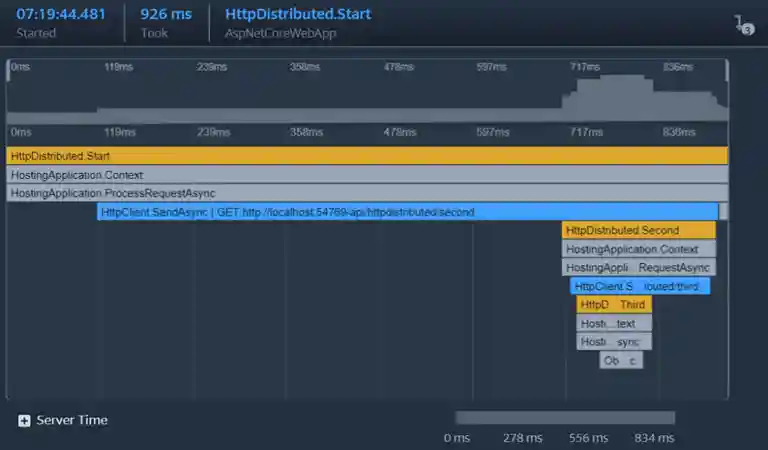Select the top HostingApplication.Context span bar
The image size is (768, 450).
[x=367, y=175]
